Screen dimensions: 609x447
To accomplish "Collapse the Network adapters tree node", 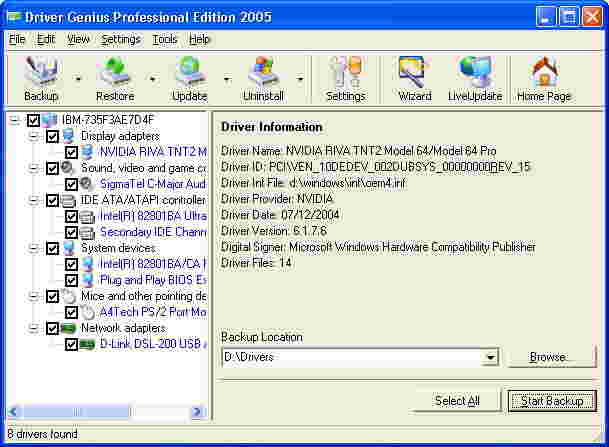I will pyautogui.click(x=34, y=329).
